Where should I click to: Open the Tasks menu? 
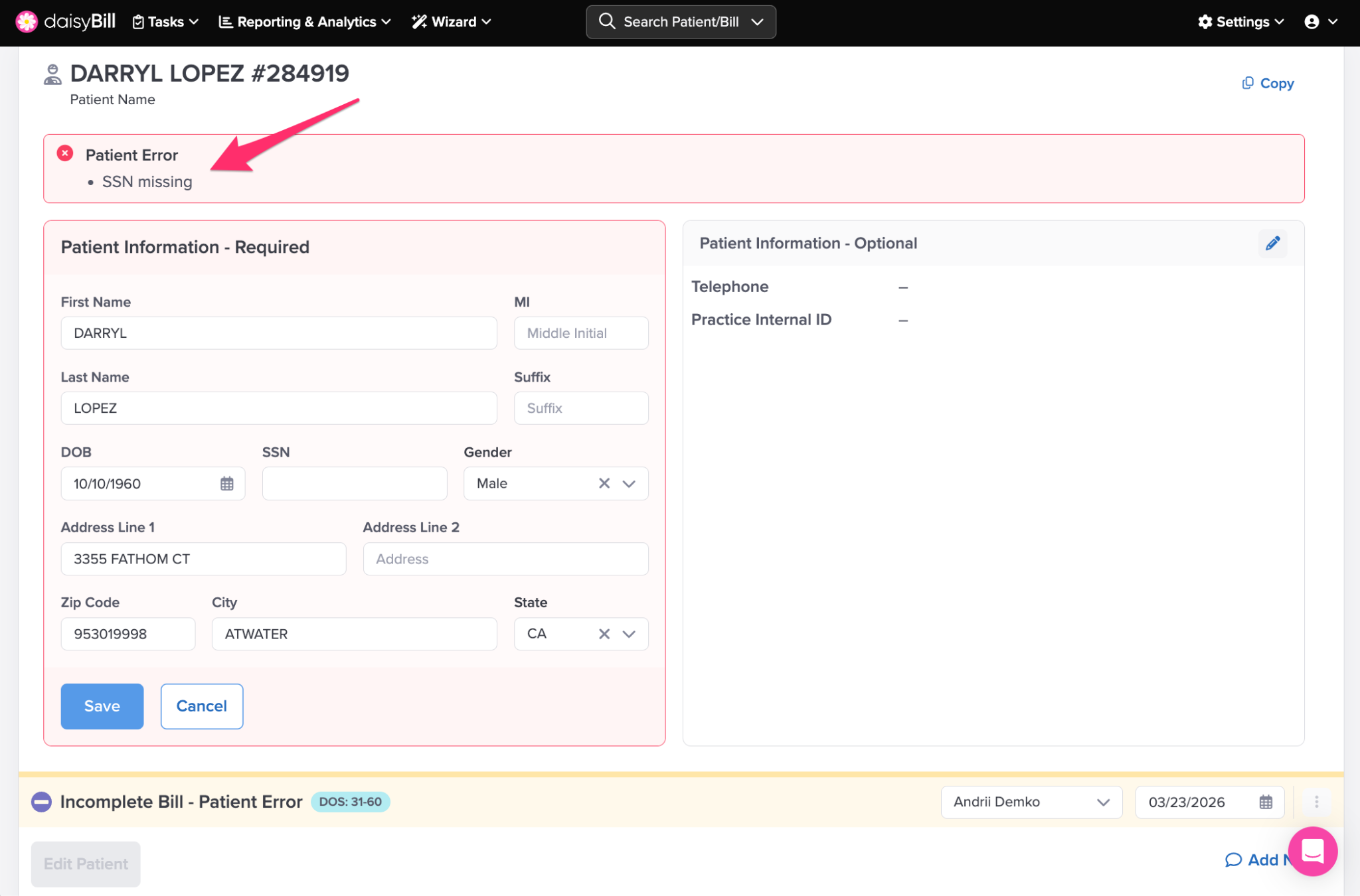[x=166, y=22]
